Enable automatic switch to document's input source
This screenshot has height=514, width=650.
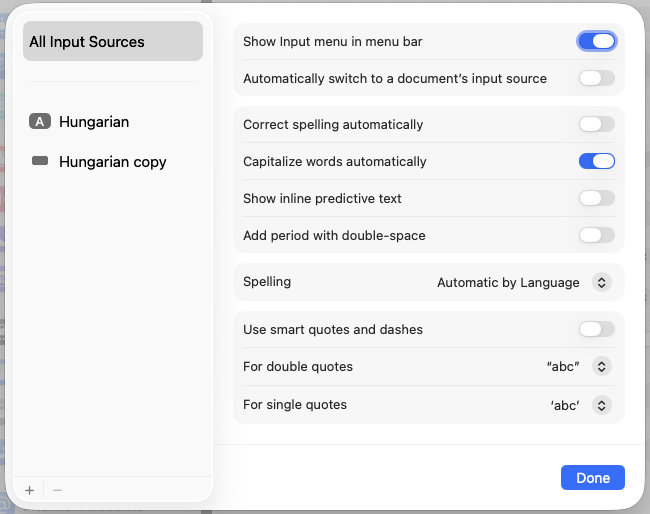click(596, 78)
